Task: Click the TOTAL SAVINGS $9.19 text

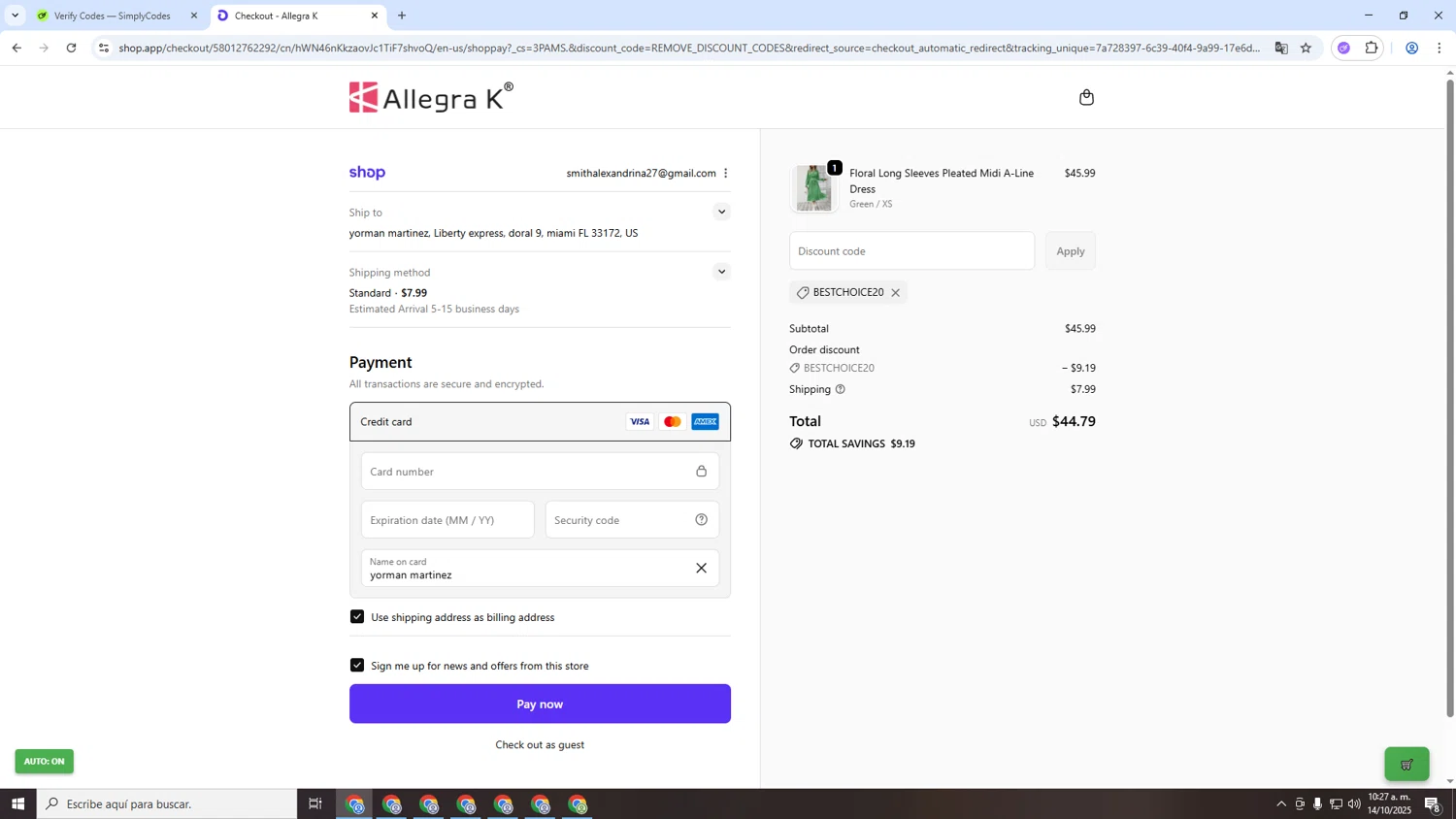Action: click(862, 444)
